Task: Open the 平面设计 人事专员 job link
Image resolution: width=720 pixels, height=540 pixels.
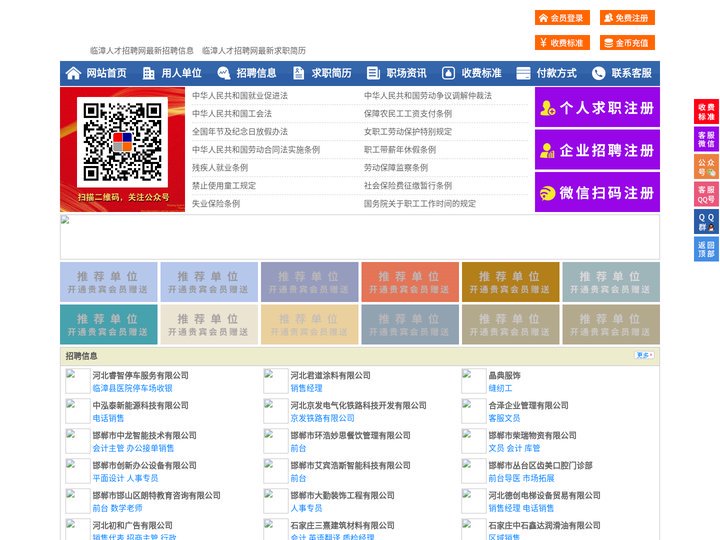Action: 125,478
